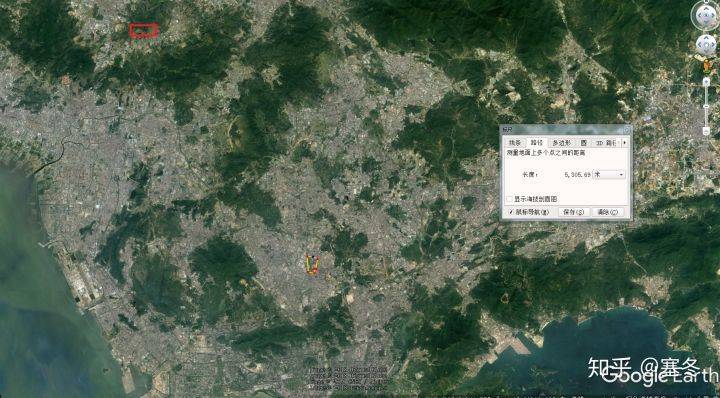Click the zoom out minus button
Viewport: 720px width, 398px height.
pos(706,131)
